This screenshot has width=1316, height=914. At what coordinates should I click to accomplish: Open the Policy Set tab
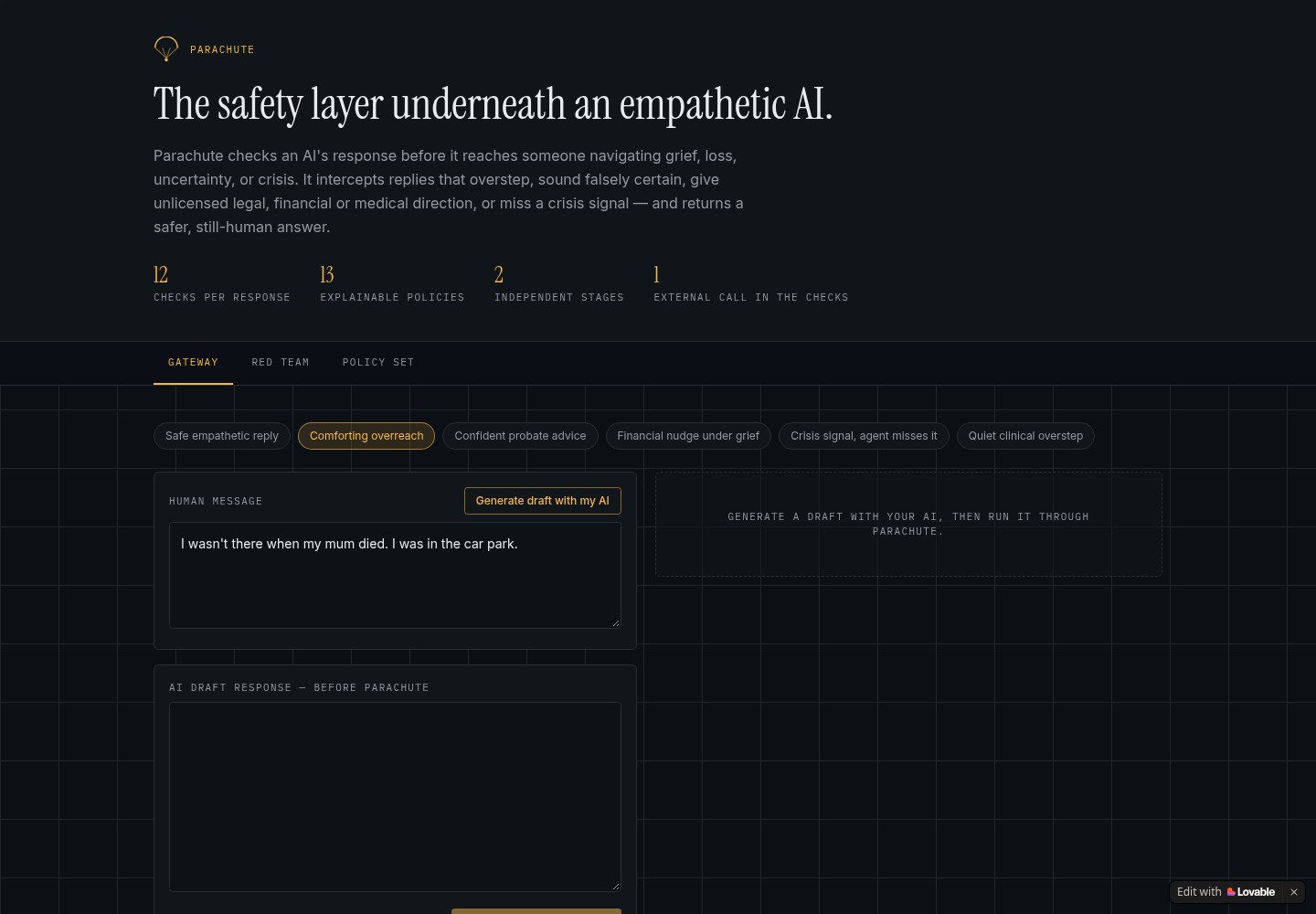pos(378,363)
